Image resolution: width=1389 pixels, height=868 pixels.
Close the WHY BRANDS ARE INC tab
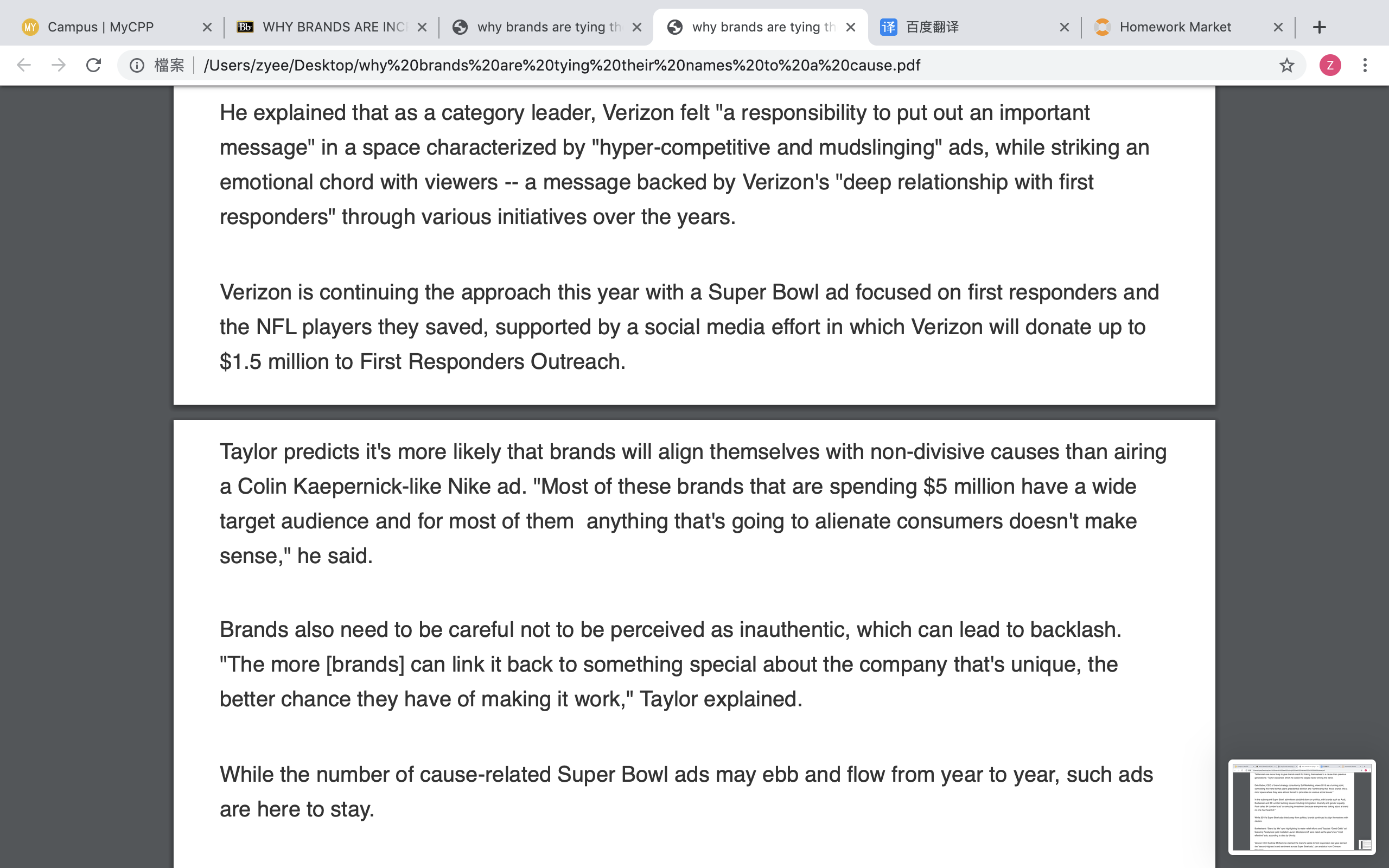[x=422, y=27]
